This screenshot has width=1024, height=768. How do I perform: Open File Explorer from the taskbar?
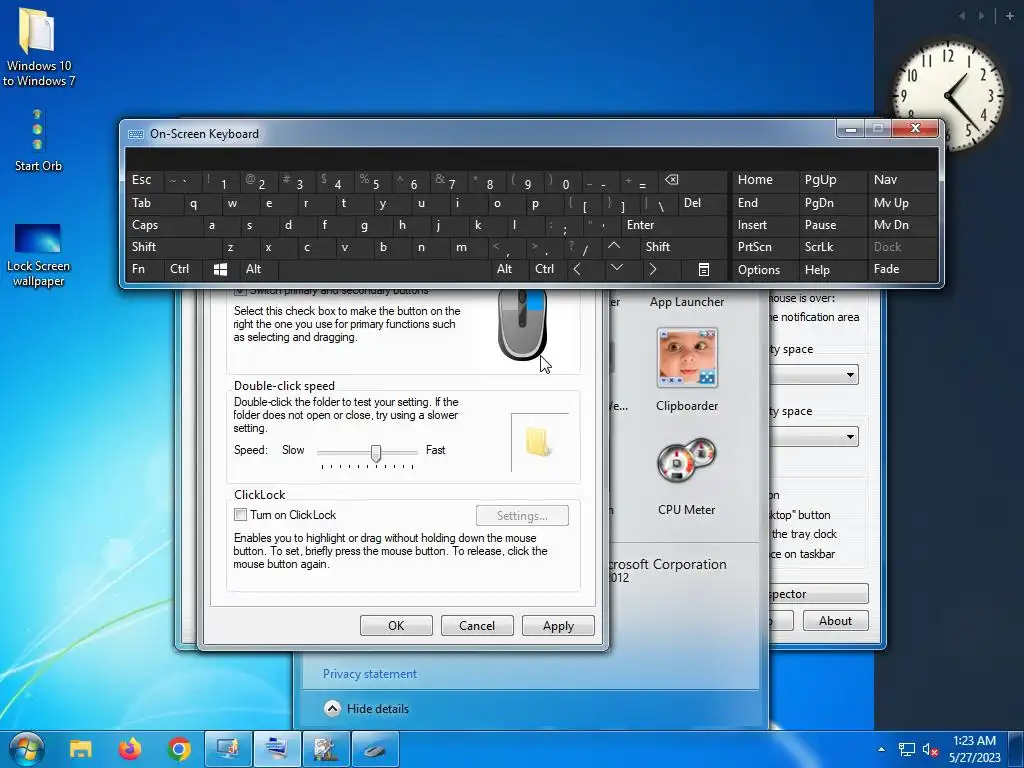[81, 748]
